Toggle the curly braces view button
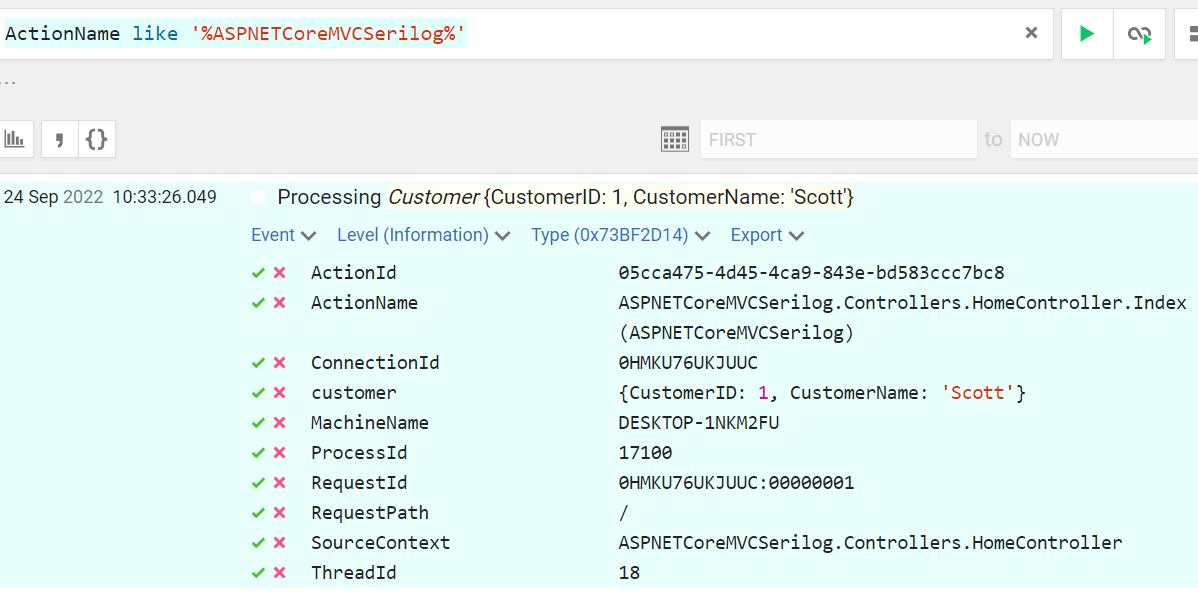 coord(96,139)
